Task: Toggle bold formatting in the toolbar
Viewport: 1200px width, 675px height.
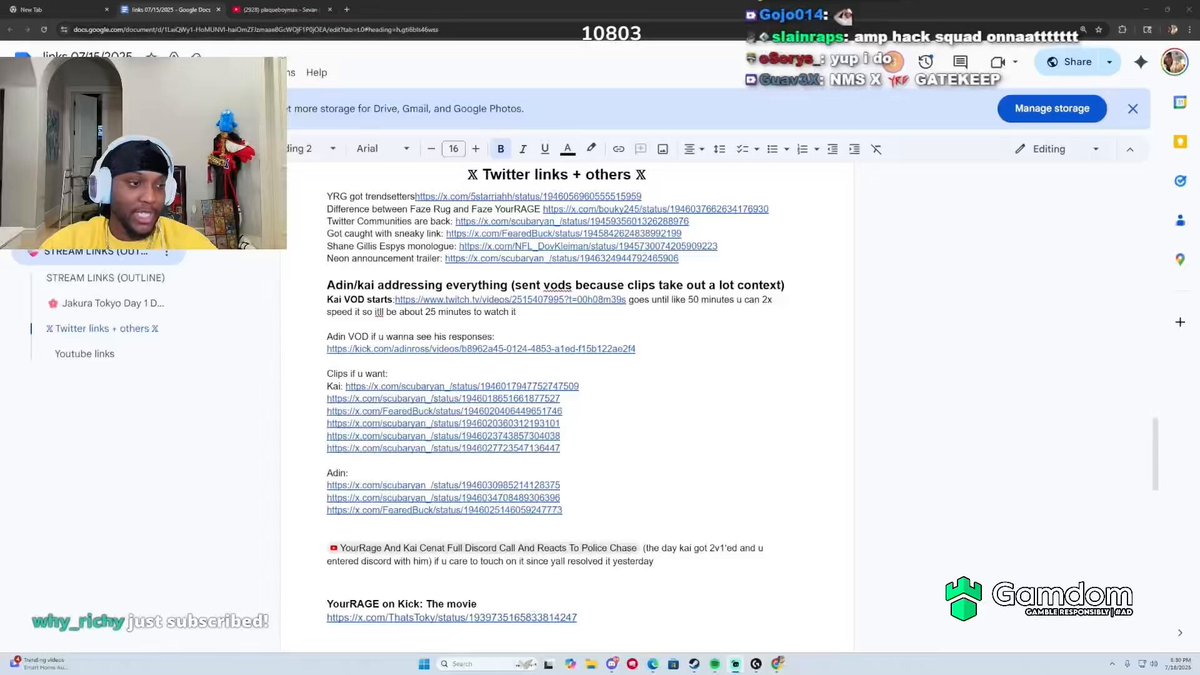Action: click(x=500, y=149)
